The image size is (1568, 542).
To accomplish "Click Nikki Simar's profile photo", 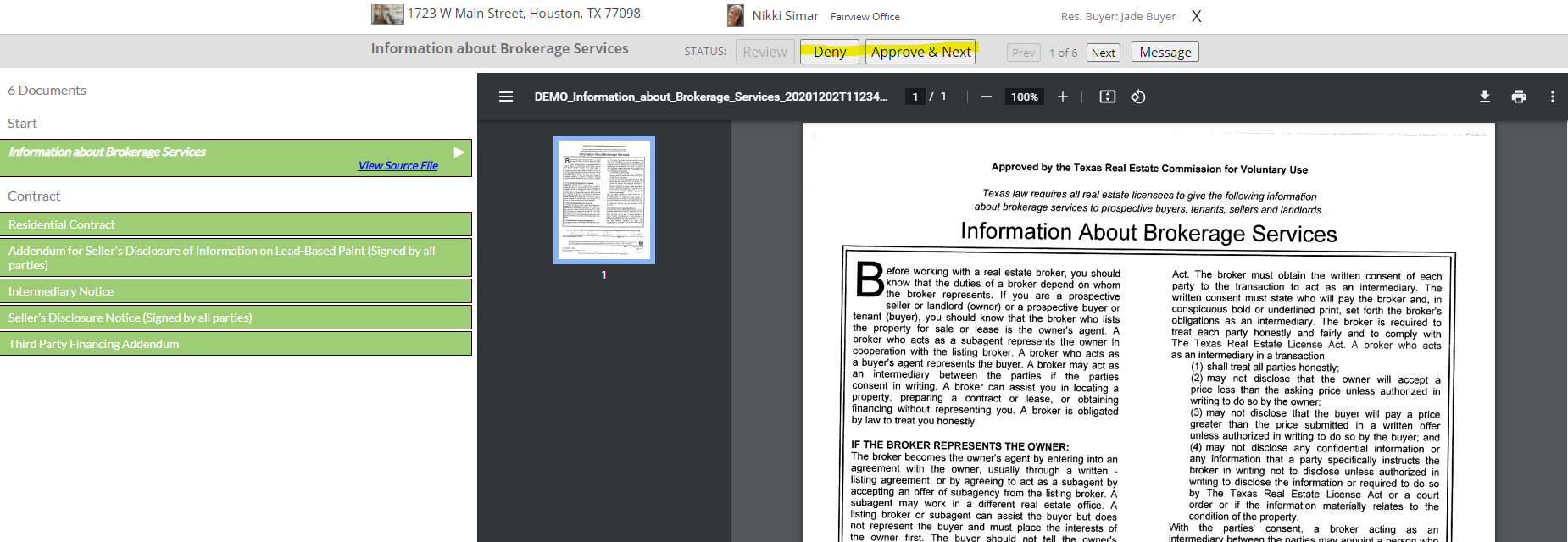I will tap(736, 15).
